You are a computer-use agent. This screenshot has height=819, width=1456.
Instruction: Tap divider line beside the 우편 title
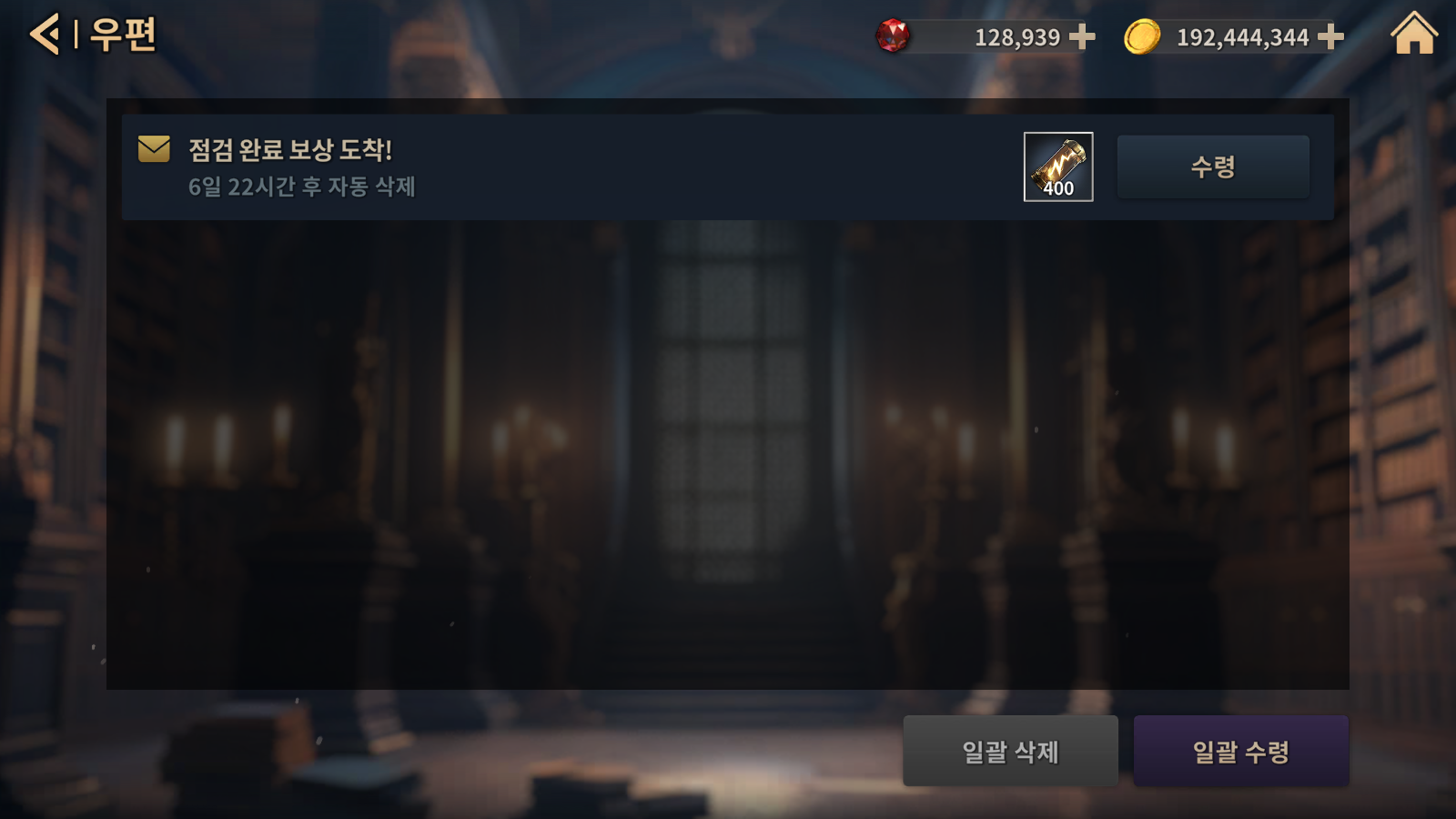[76, 35]
